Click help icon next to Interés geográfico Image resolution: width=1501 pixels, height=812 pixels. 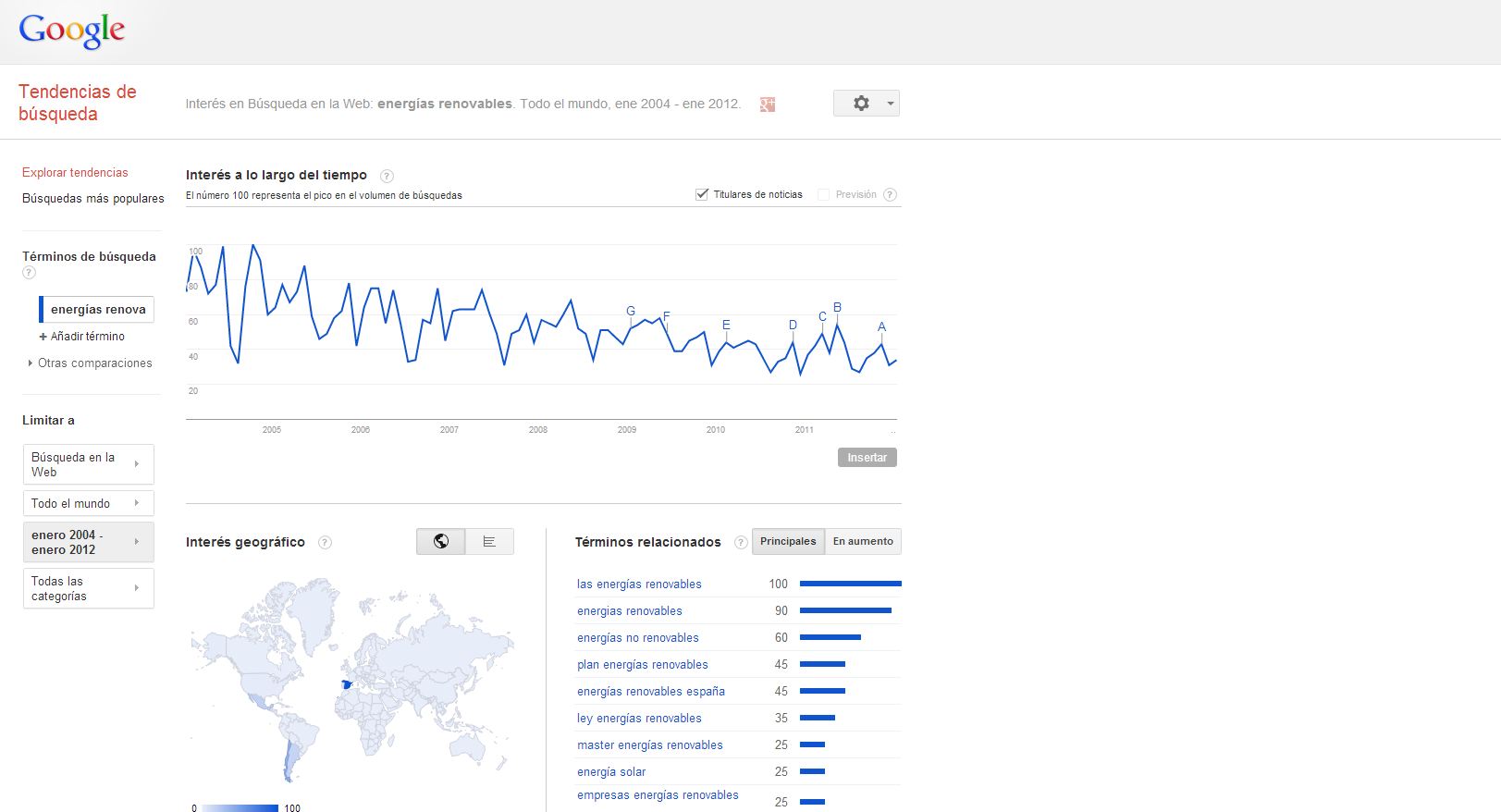pyautogui.click(x=325, y=543)
